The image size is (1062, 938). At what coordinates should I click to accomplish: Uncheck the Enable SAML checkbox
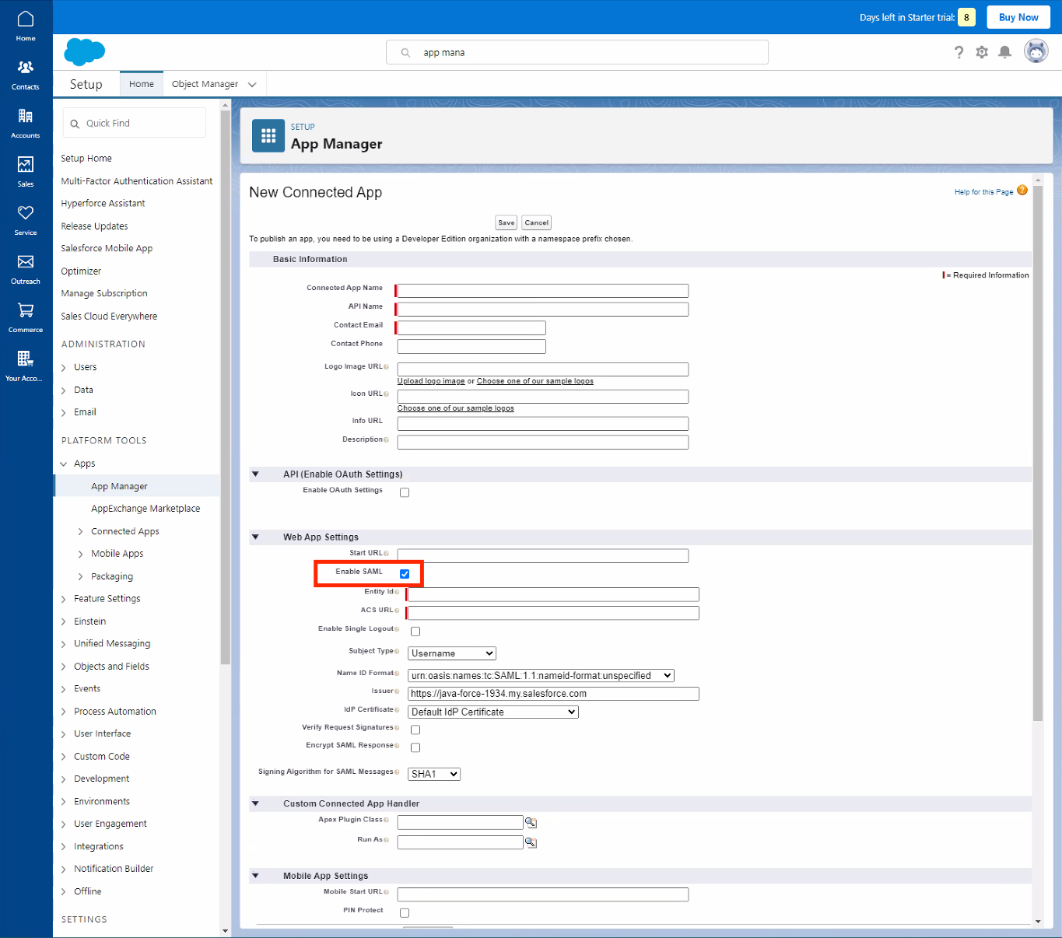pyautogui.click(x=404, y=574)
